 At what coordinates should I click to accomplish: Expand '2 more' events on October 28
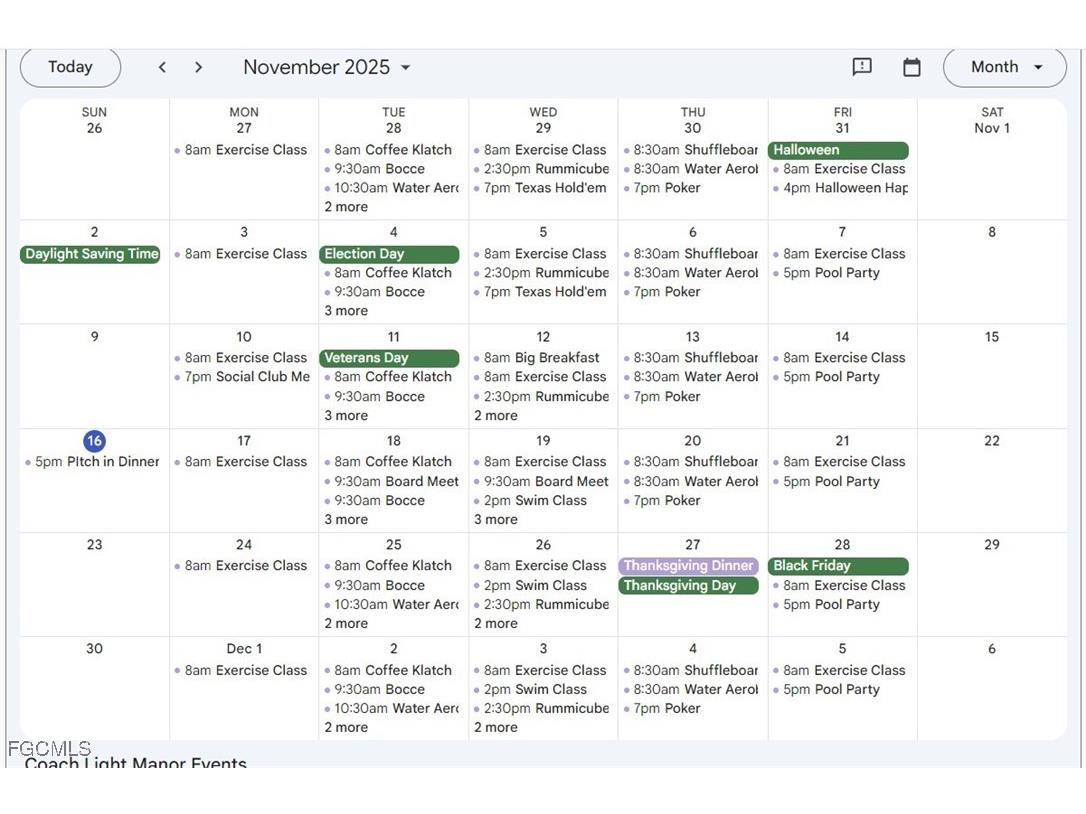point(346,207)
